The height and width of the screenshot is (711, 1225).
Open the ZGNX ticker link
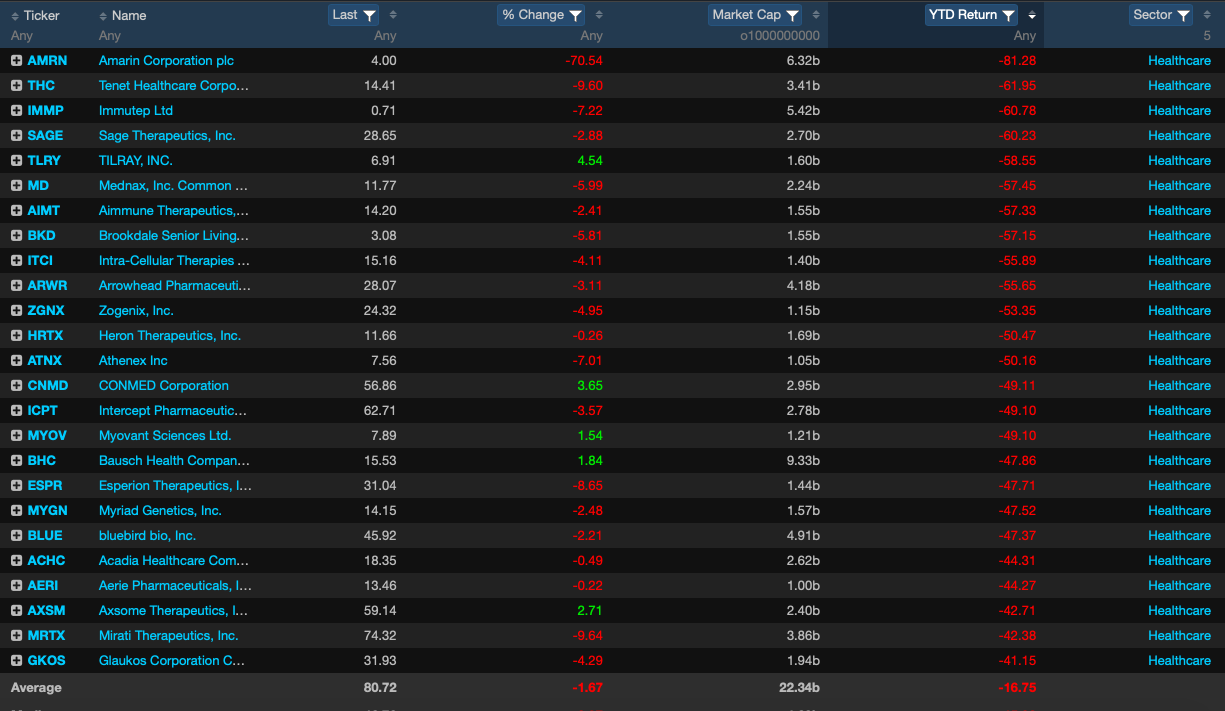(x=45, y=311)
